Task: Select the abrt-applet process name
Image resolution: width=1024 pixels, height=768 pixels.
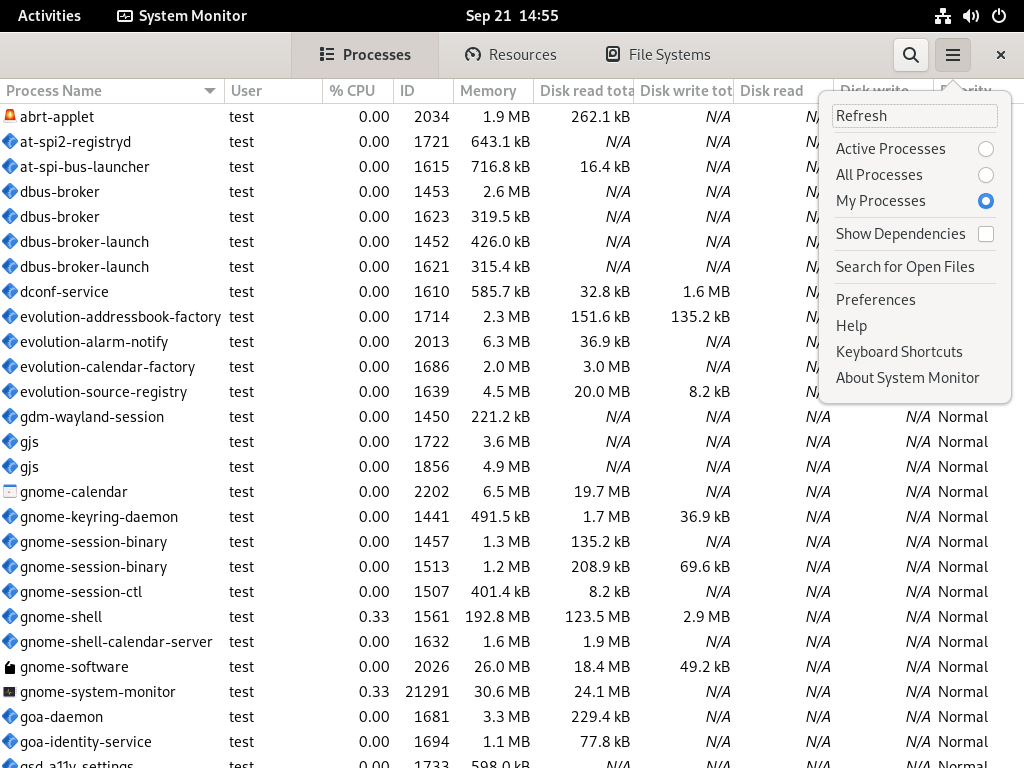Action: click(57, 117)
